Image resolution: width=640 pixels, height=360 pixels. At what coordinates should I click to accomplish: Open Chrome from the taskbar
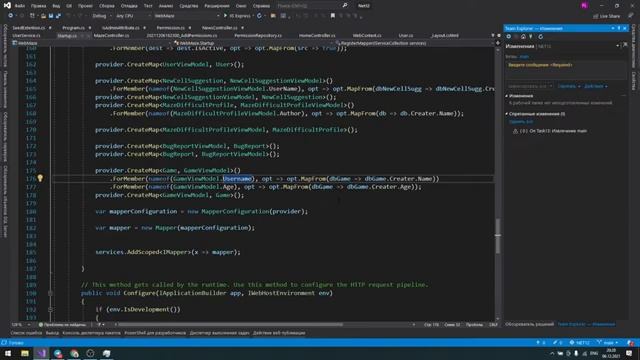pos(74,353)
